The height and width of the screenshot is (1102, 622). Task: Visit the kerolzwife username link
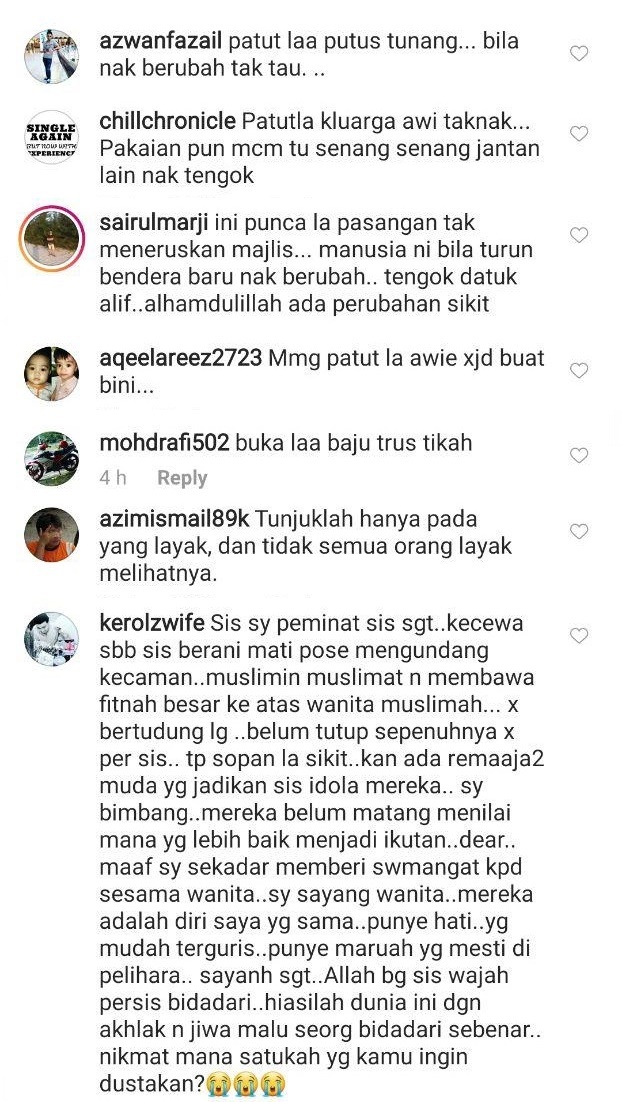click(x=152, y=623)
